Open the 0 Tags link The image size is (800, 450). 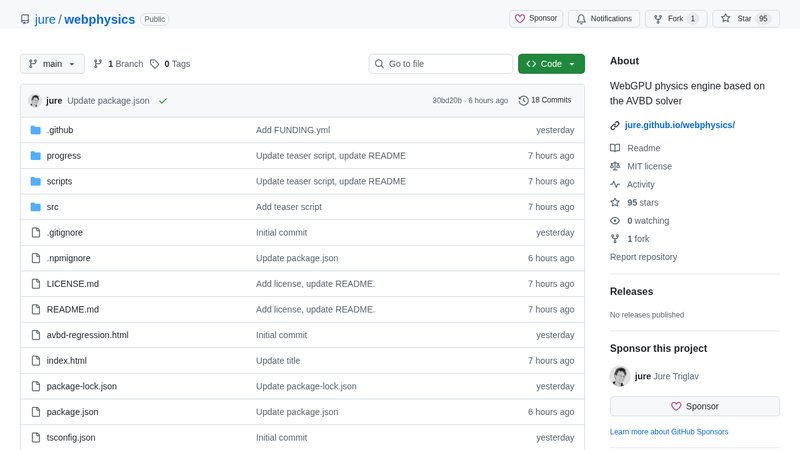[x=170, y=64]
